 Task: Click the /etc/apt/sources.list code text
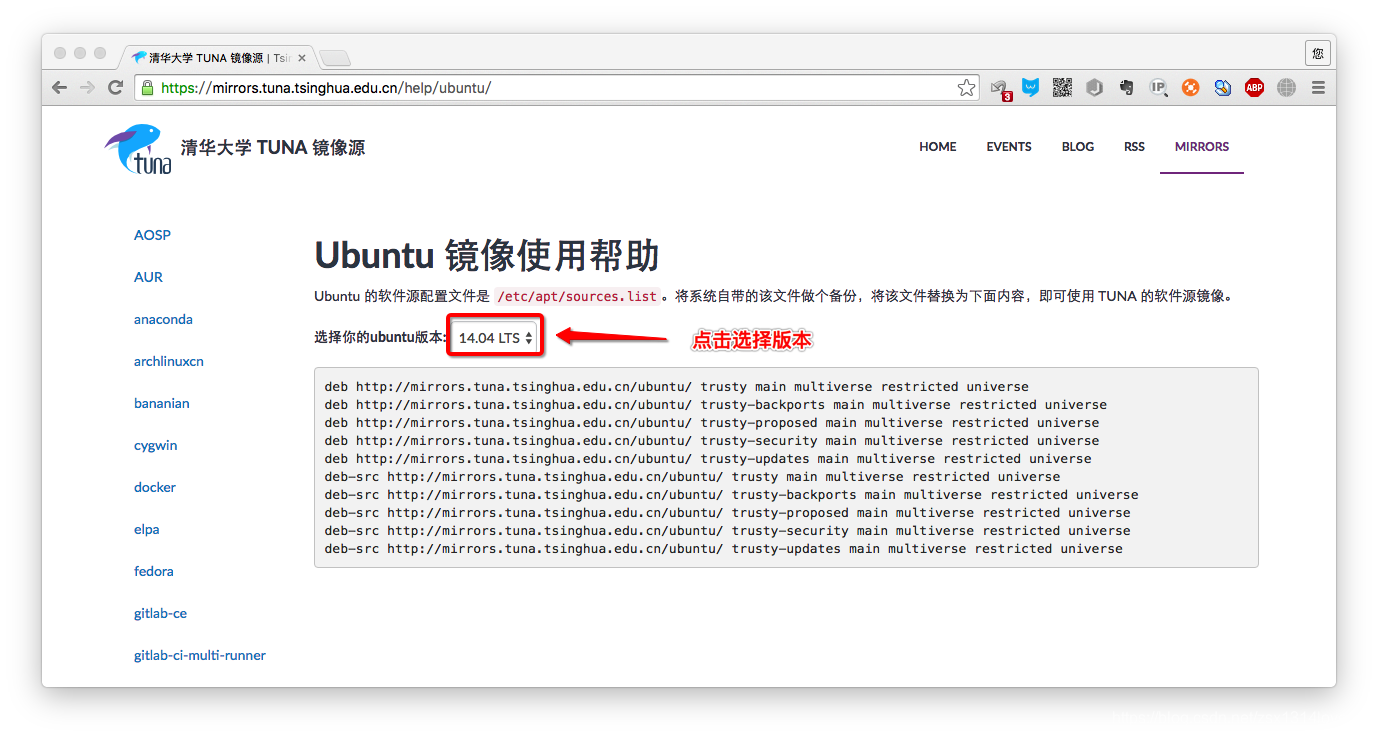pos(577,296)
